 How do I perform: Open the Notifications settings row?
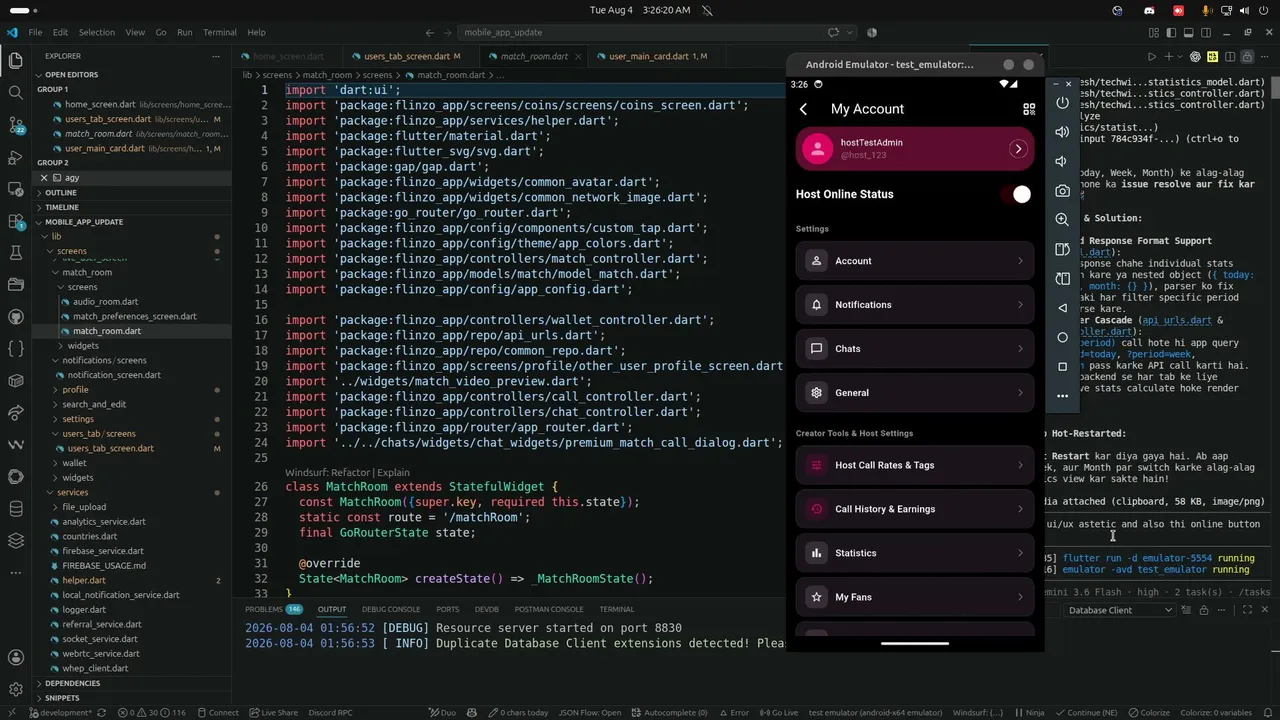click(x=915, y=305)
